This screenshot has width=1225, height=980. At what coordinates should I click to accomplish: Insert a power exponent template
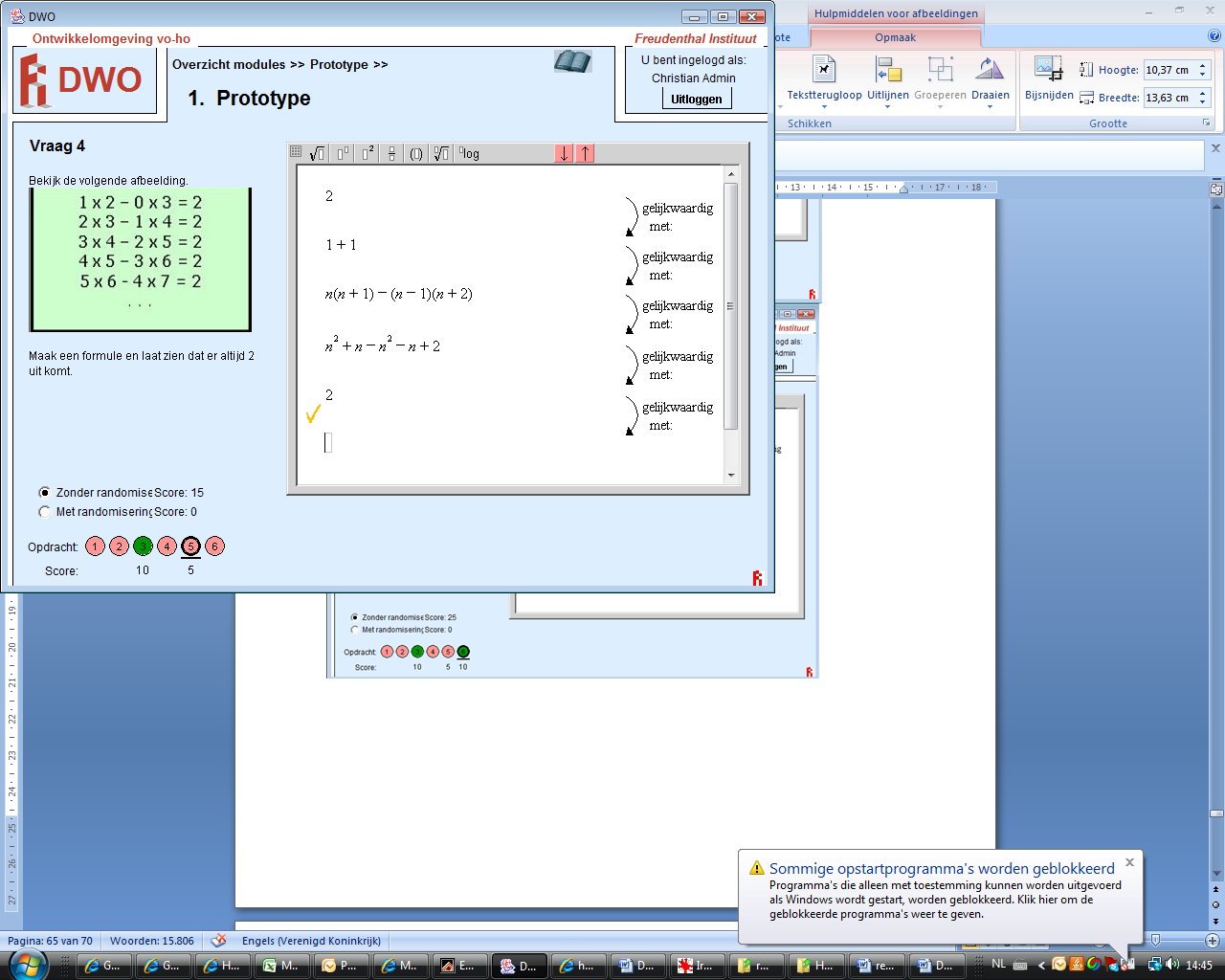(x=343, y=153)
